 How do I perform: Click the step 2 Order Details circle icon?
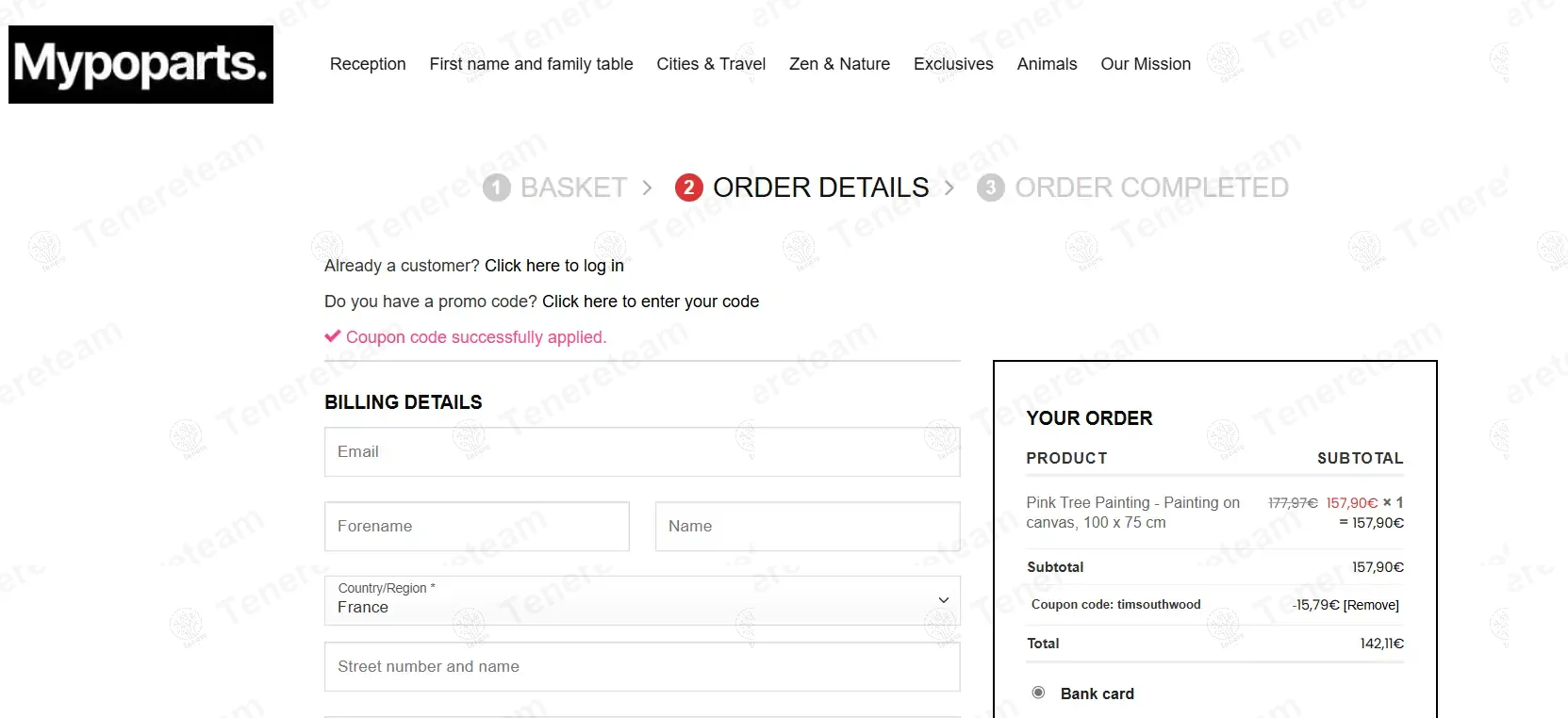click(689, 188)
